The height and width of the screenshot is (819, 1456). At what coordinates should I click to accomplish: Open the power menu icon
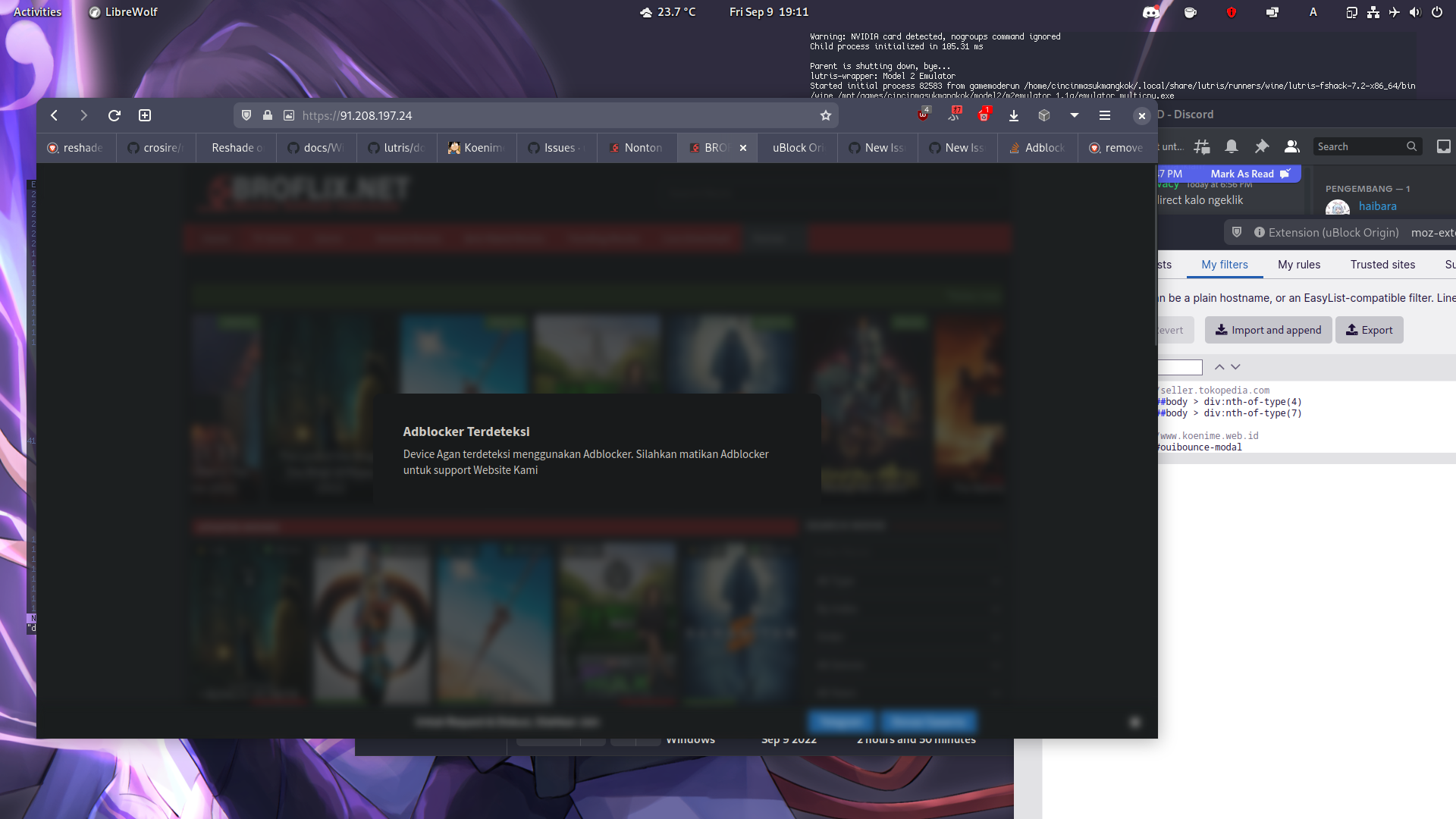pos(1437,11)
